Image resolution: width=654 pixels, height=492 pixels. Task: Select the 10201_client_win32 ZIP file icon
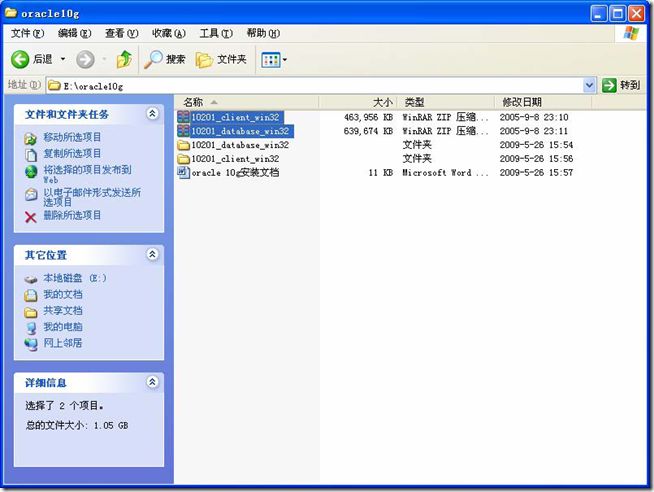point(183,117)
